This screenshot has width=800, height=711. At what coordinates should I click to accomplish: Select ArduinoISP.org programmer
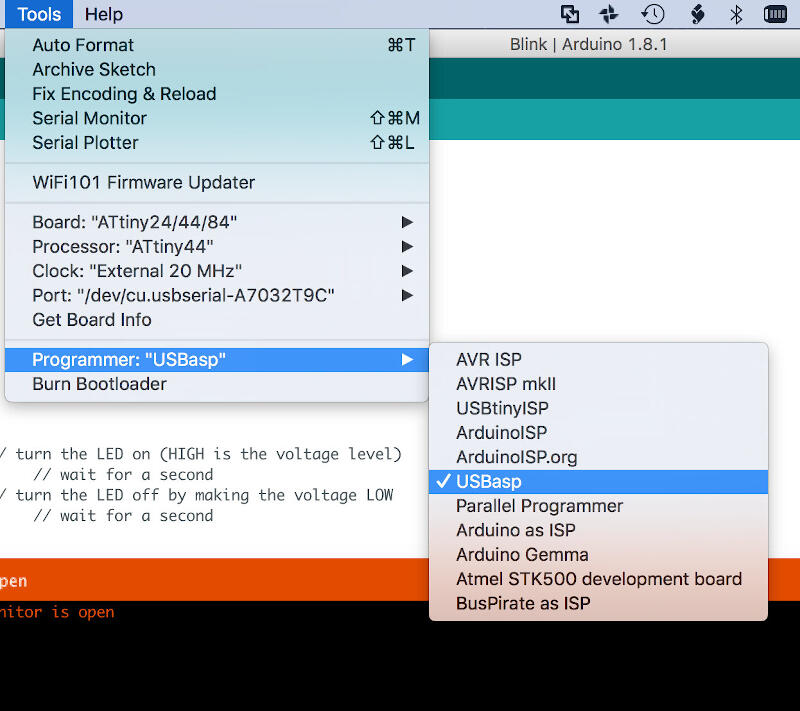(x=598, y=458)
